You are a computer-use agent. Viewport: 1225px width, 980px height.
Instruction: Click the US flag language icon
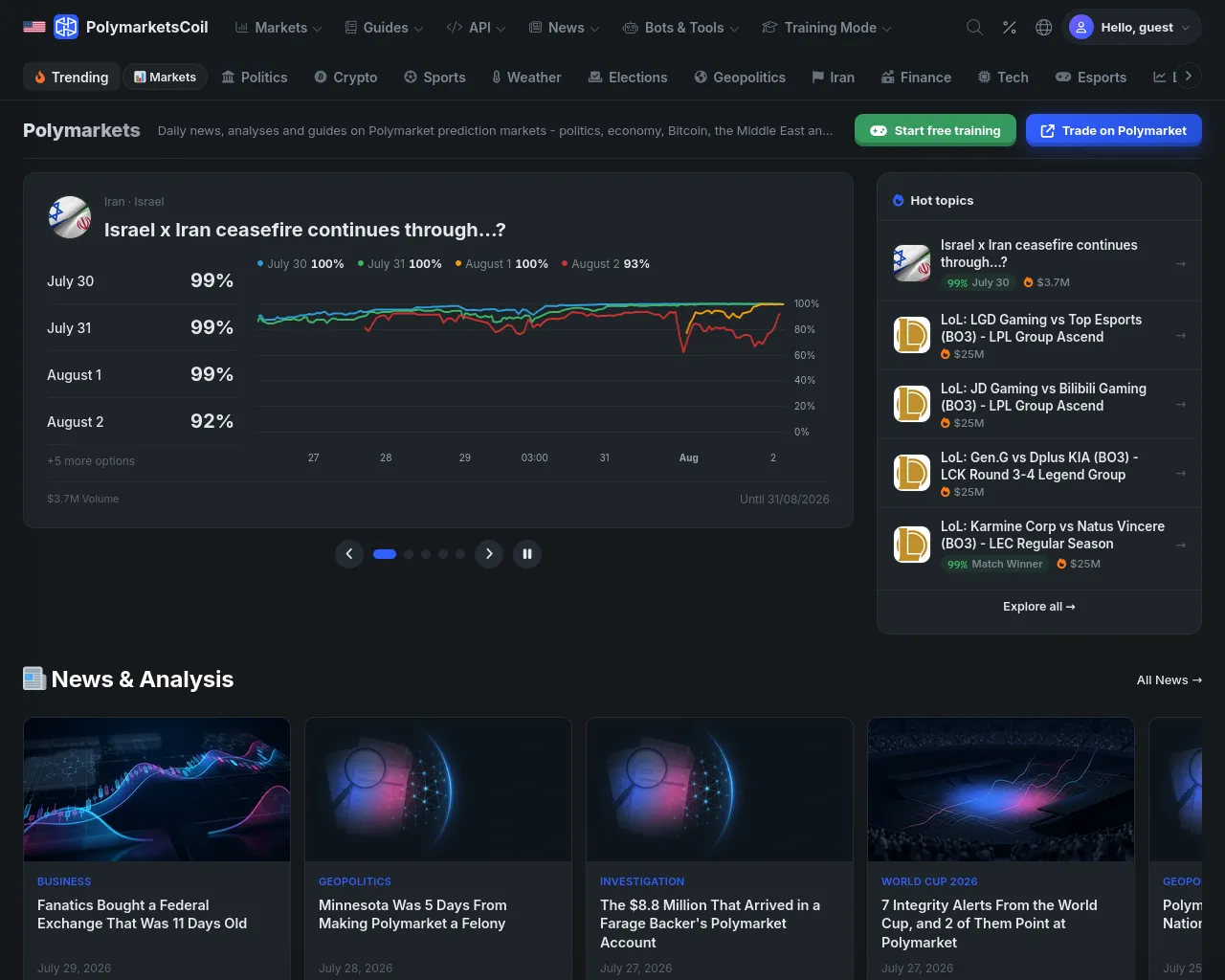[x=34, y=27]
